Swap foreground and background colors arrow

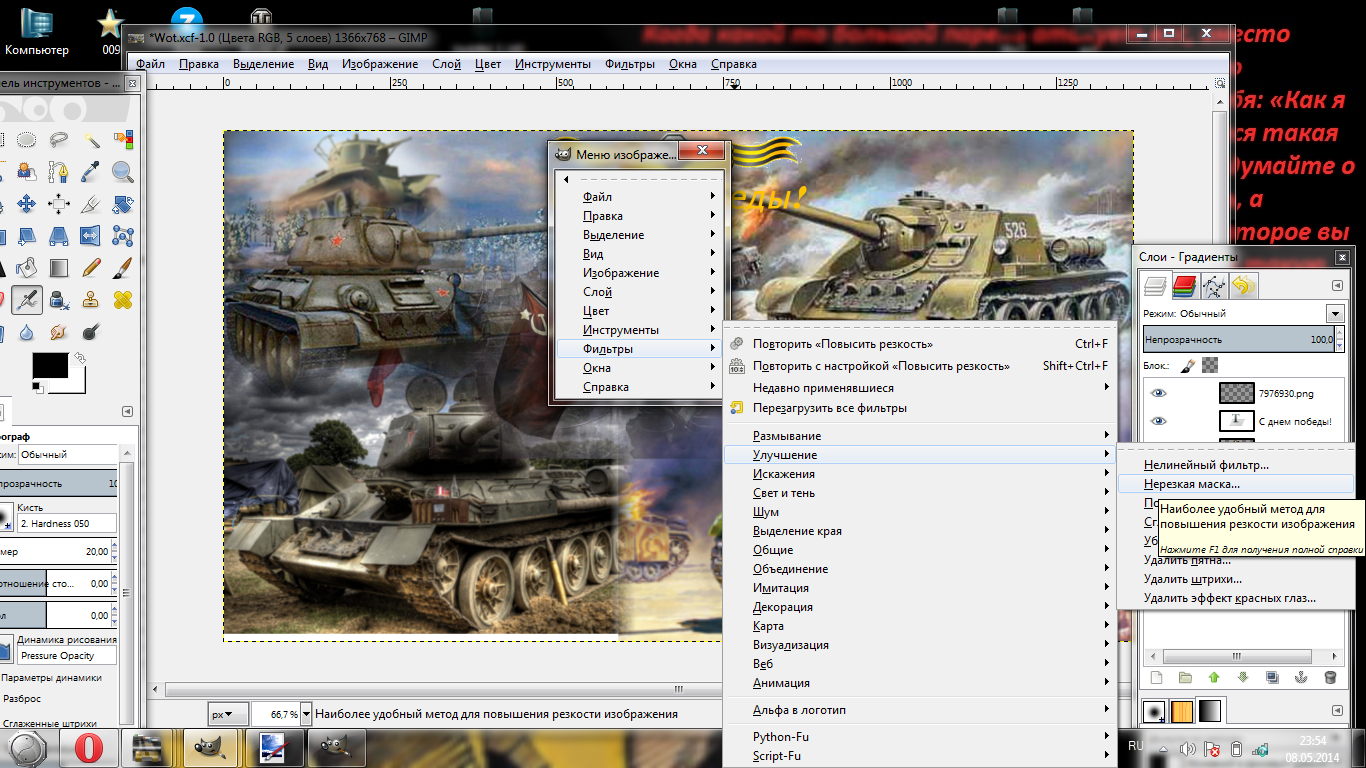80,358
